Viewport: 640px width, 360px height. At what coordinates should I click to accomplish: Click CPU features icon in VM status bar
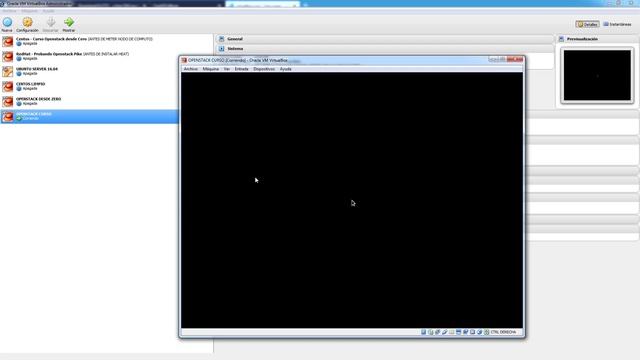[473, 332]
